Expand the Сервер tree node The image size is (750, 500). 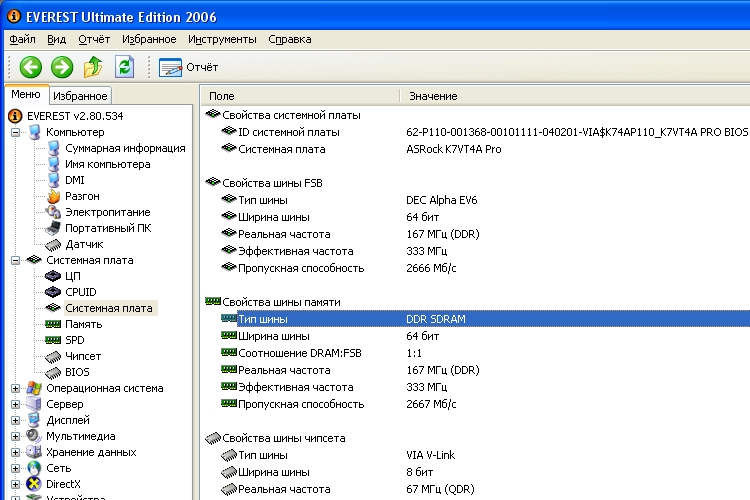(15, 404)
